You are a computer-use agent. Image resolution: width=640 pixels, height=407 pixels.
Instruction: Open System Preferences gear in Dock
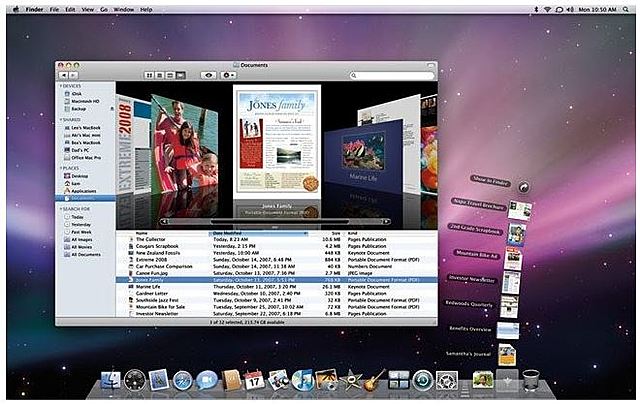(447, 380)
